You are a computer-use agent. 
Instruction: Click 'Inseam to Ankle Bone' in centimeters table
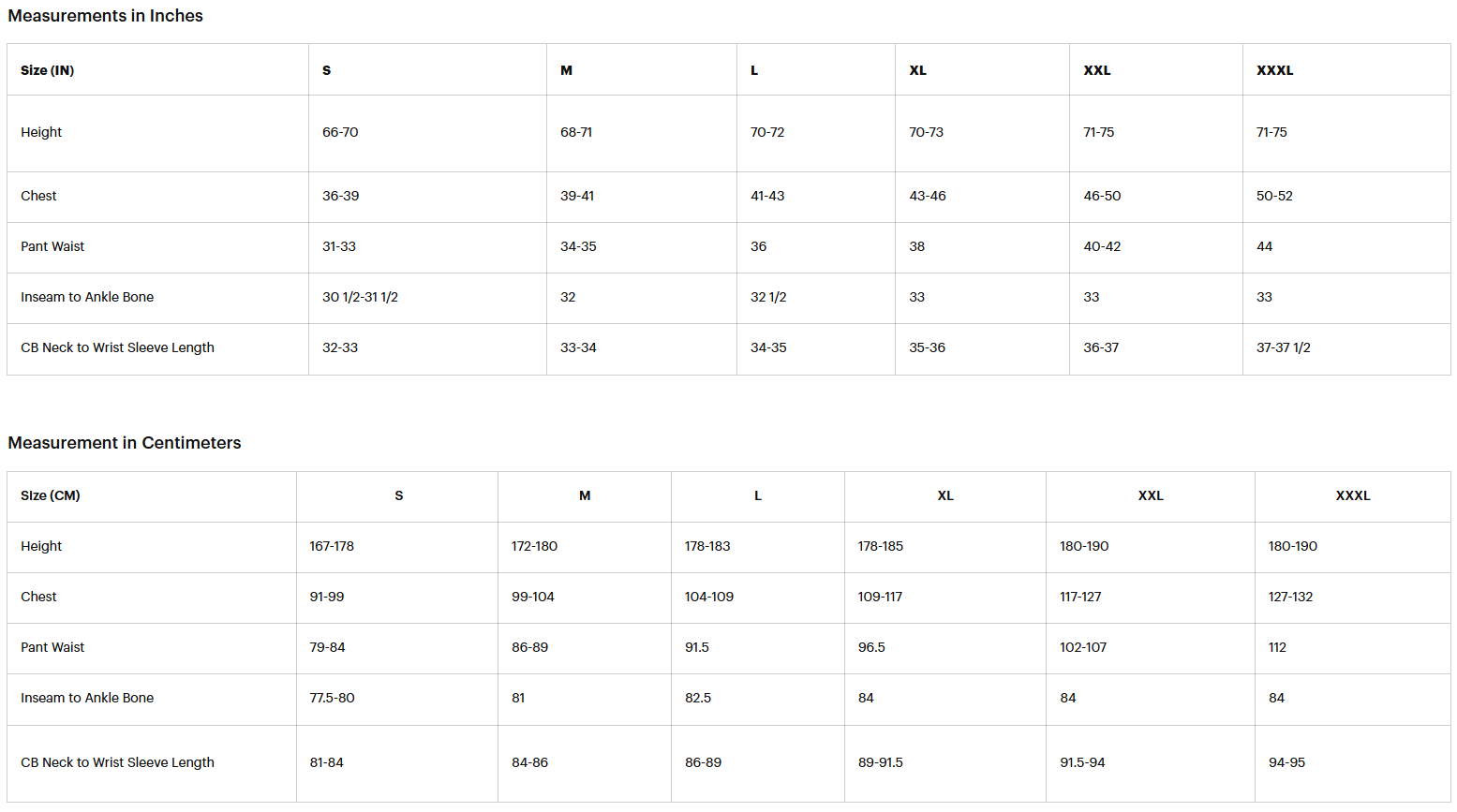pyautogui.click(x=87, y=698)
